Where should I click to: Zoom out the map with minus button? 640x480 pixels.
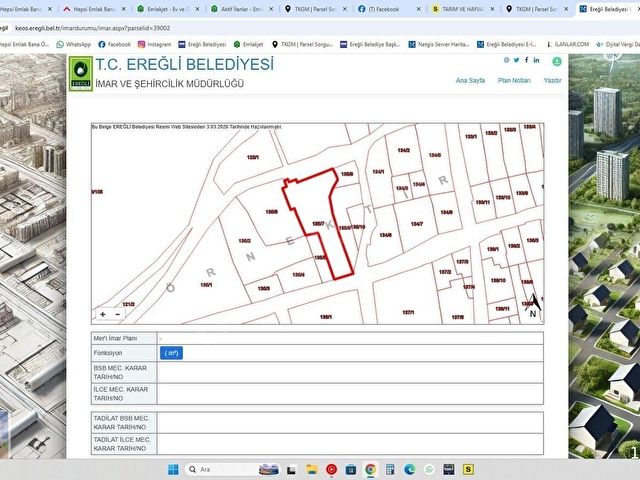(118, 314)
